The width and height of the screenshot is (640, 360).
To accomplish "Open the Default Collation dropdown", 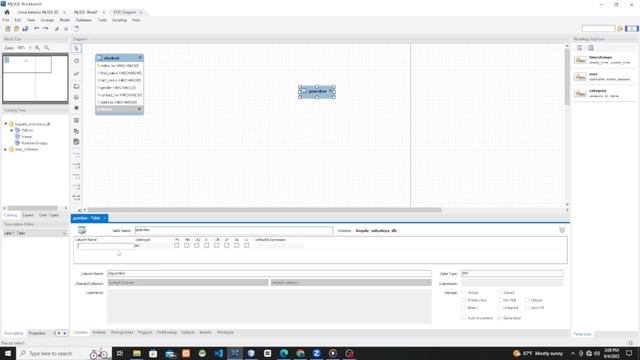I will point(351,282).
